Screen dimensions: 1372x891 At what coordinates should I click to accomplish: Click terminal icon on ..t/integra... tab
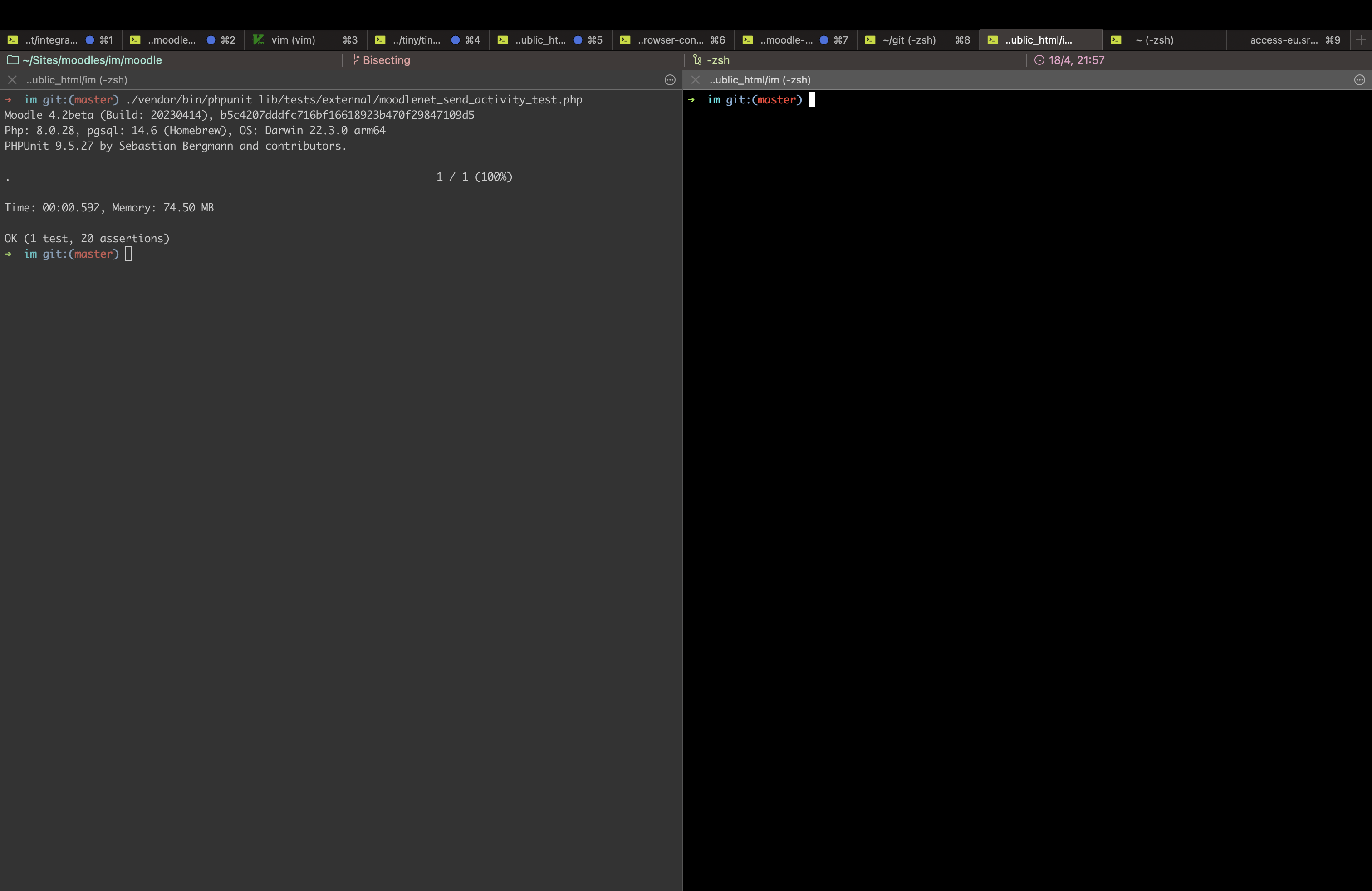pos(13,40)
